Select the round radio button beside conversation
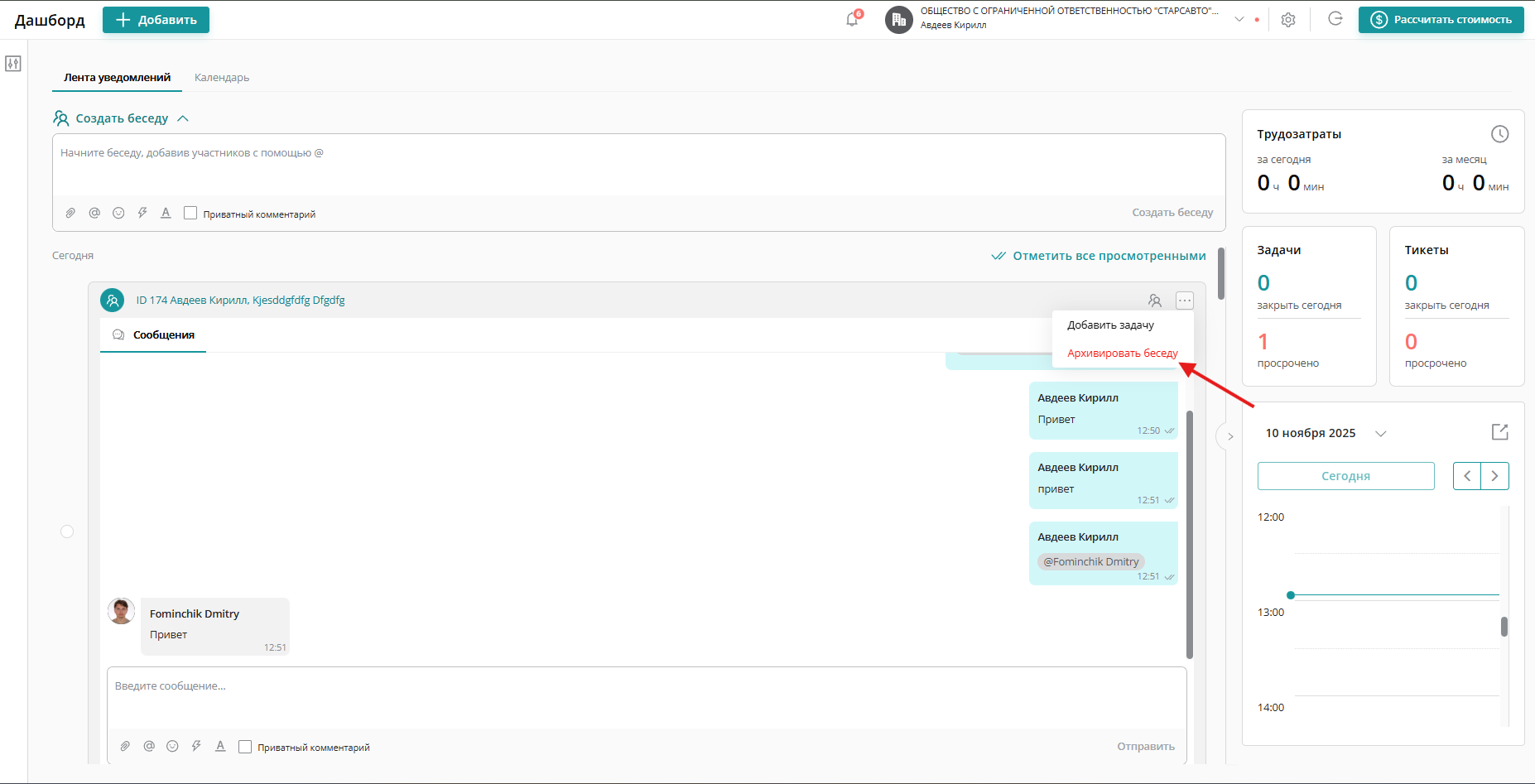1535x784 pixels. [67, 531]
